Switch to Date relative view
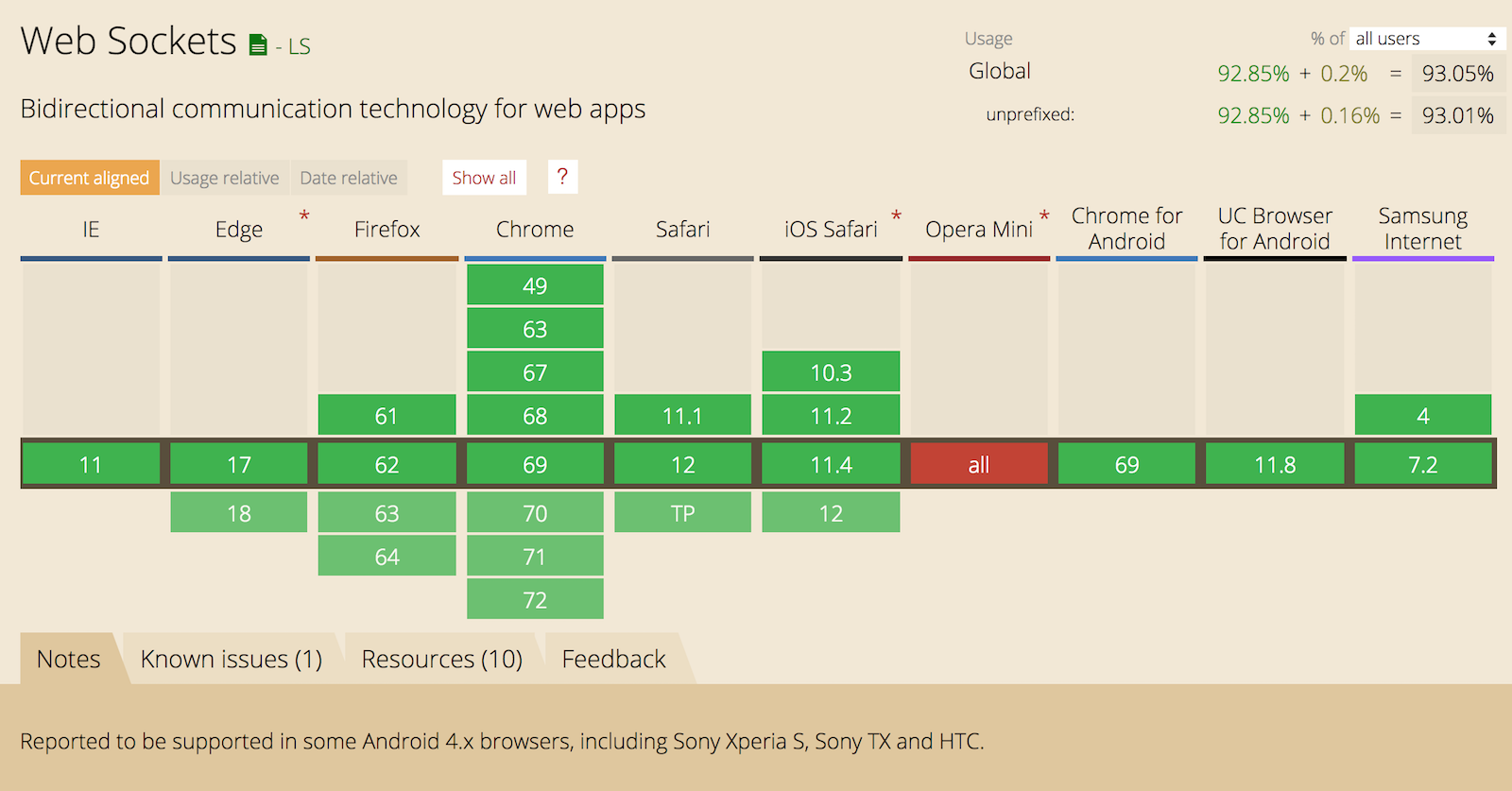Screen dimensions: 1512x791 349,178
